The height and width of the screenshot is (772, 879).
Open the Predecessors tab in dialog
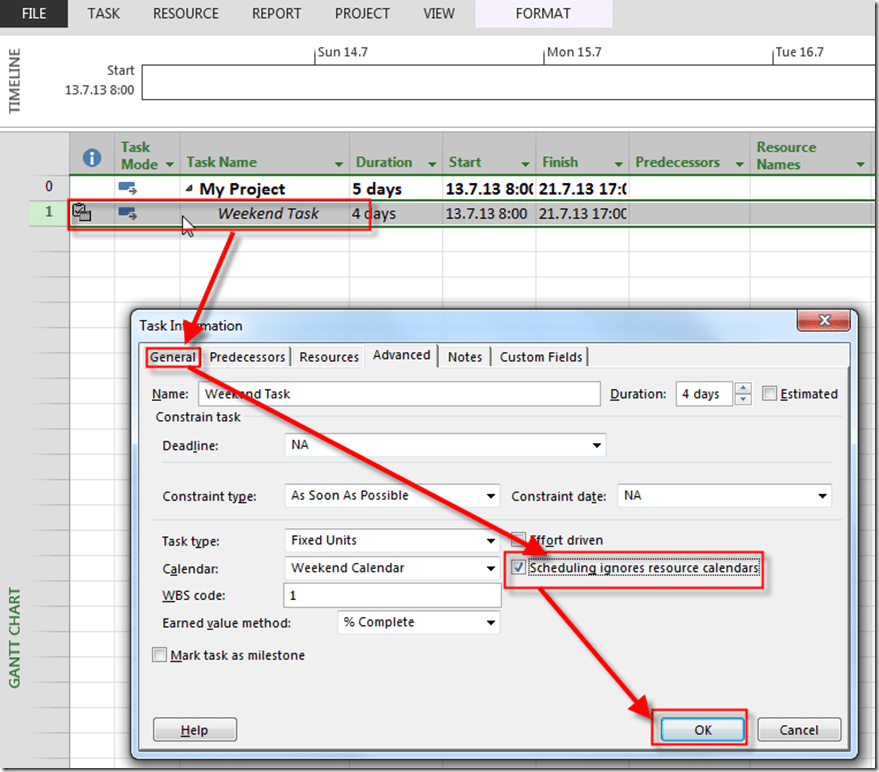[247, 357]
